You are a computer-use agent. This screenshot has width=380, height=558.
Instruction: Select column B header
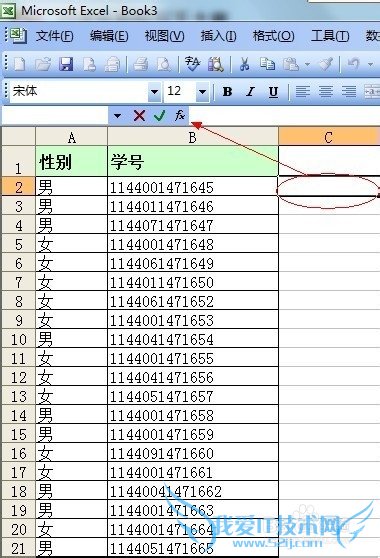click(192, 137)
